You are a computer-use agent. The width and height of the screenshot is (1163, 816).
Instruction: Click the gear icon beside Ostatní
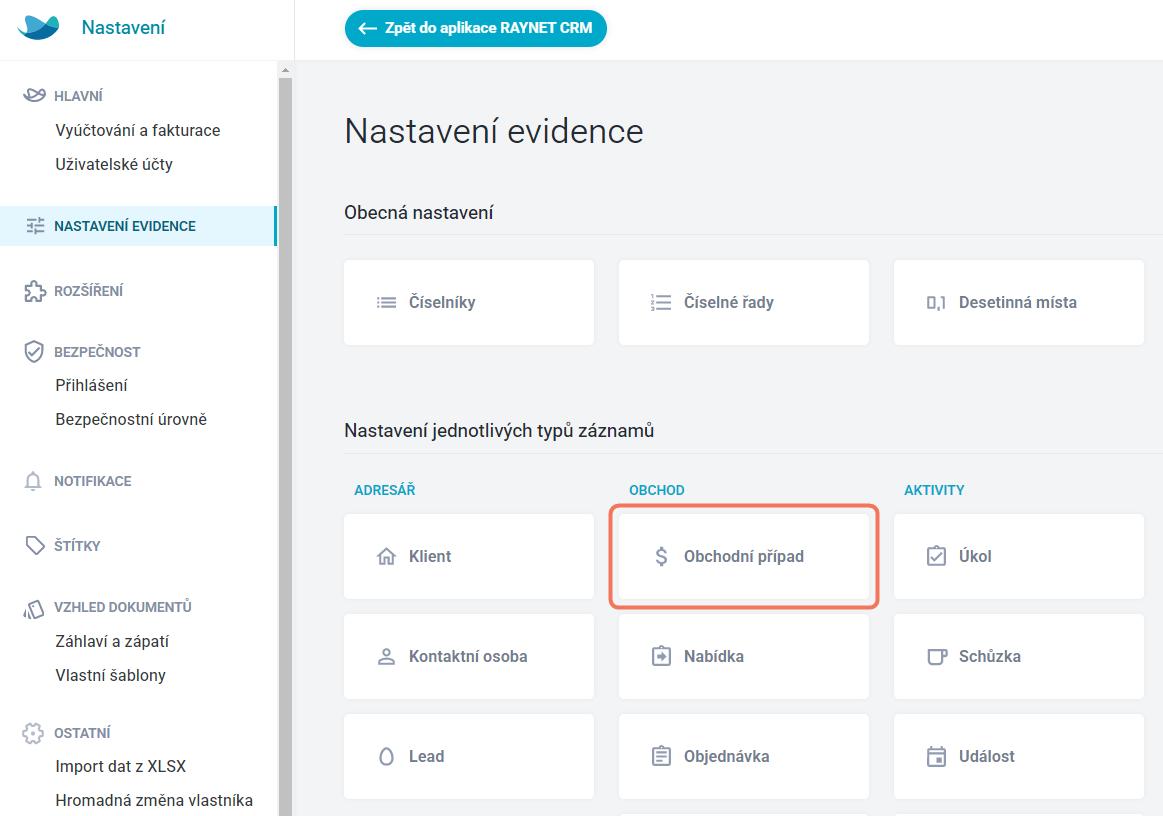34,733
